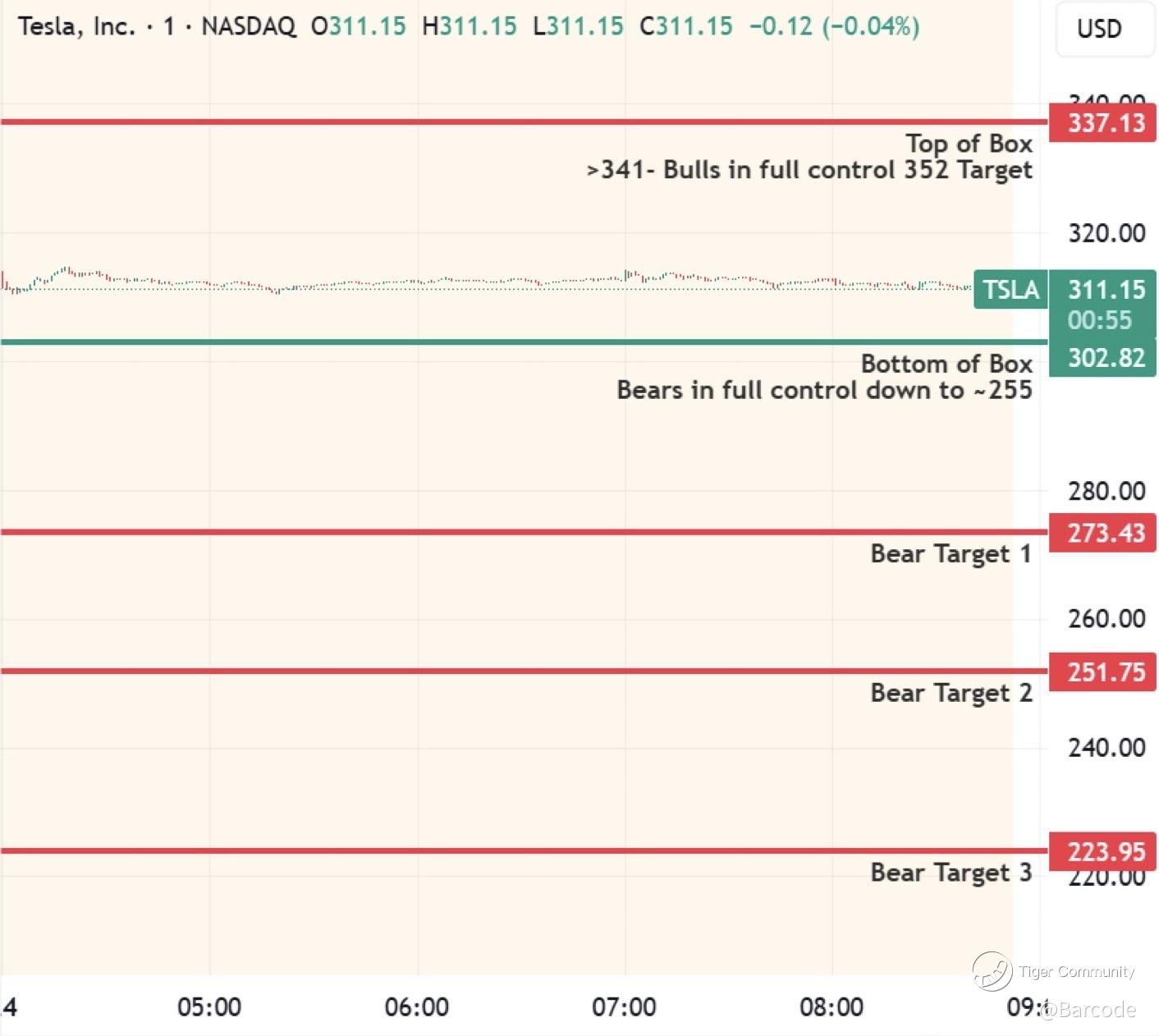Click the Tesla, Inc. symbol title
This screenshot has width=1159, height=1036.
(76, 26)
